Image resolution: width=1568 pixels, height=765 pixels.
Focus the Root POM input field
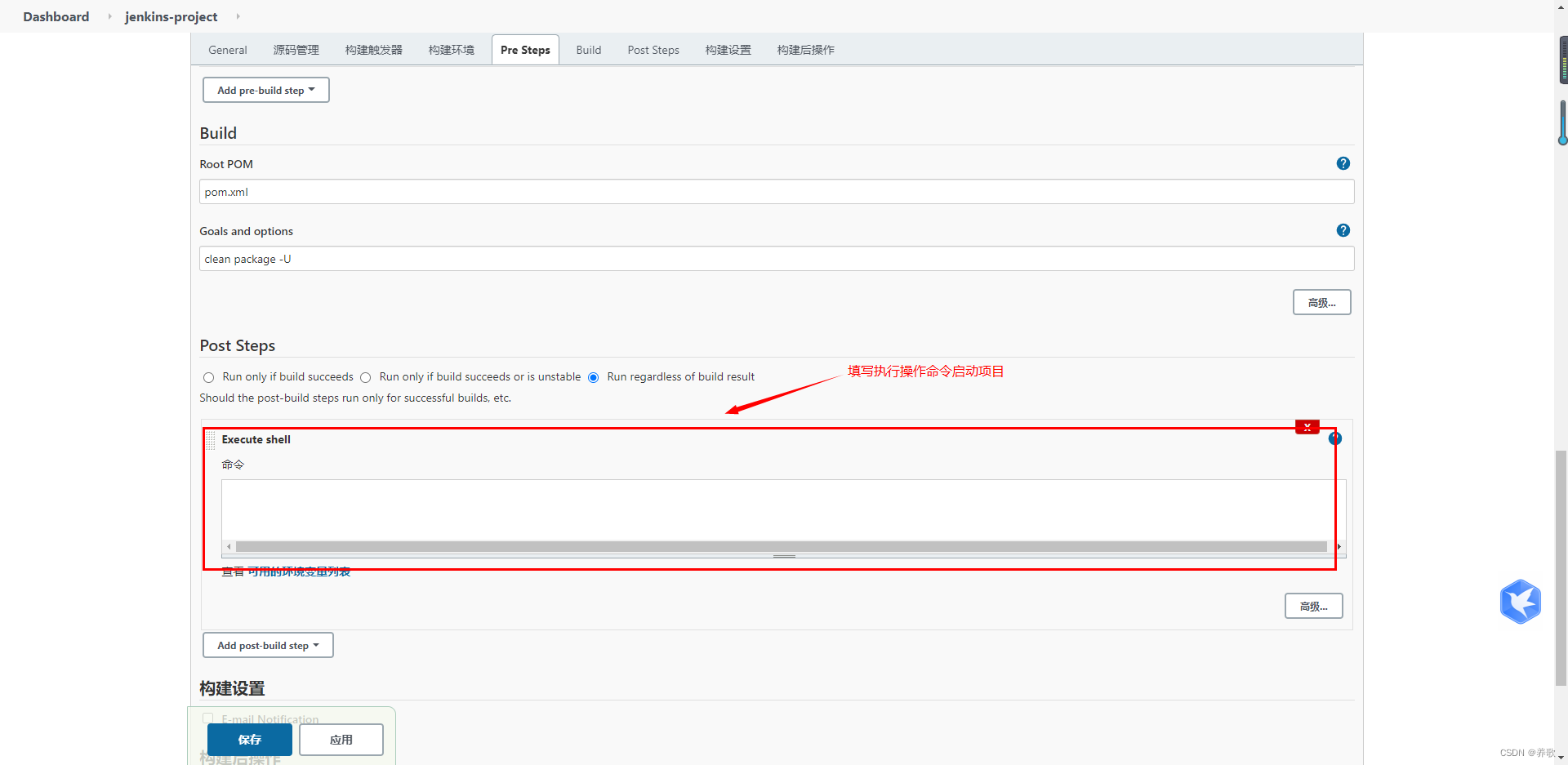click(x=777, y=192)
